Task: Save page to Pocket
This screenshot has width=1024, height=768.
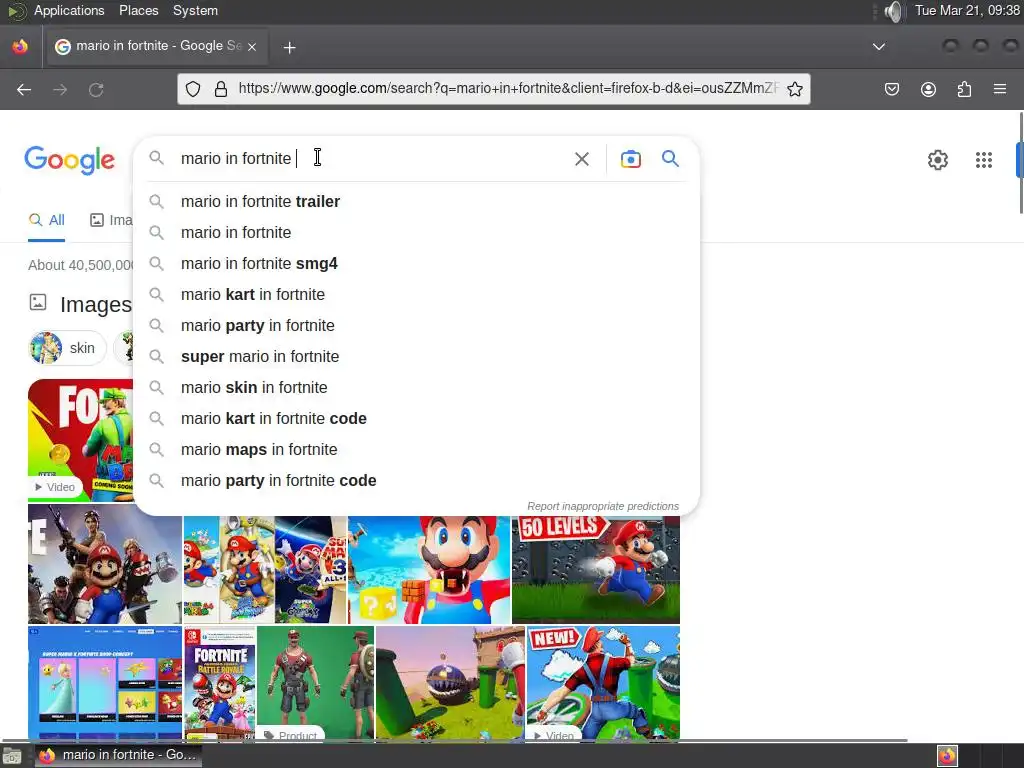Action: tap(891, 89)
